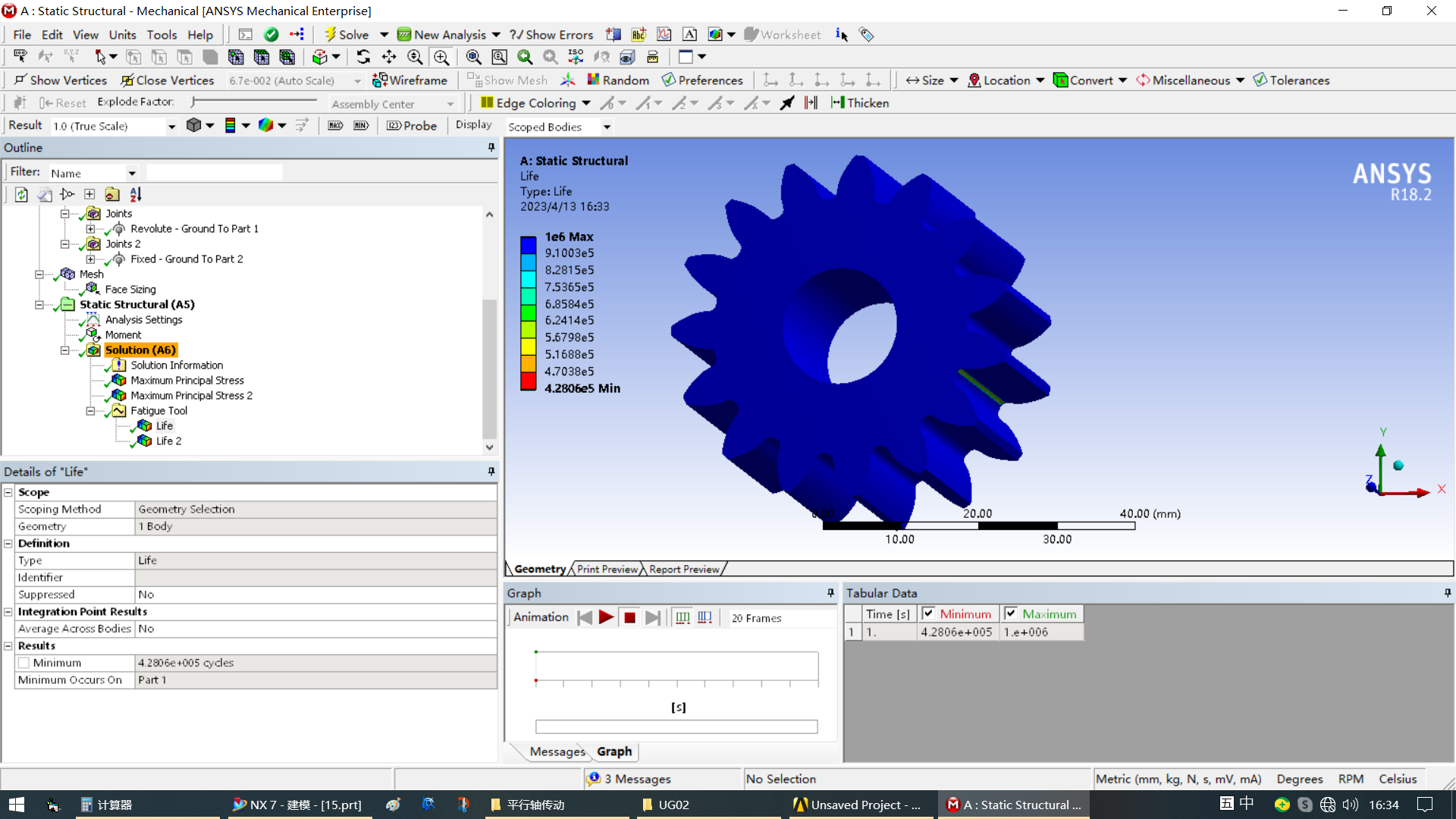
Task: Click the Convert button
Action: [x=1090, y=80]
